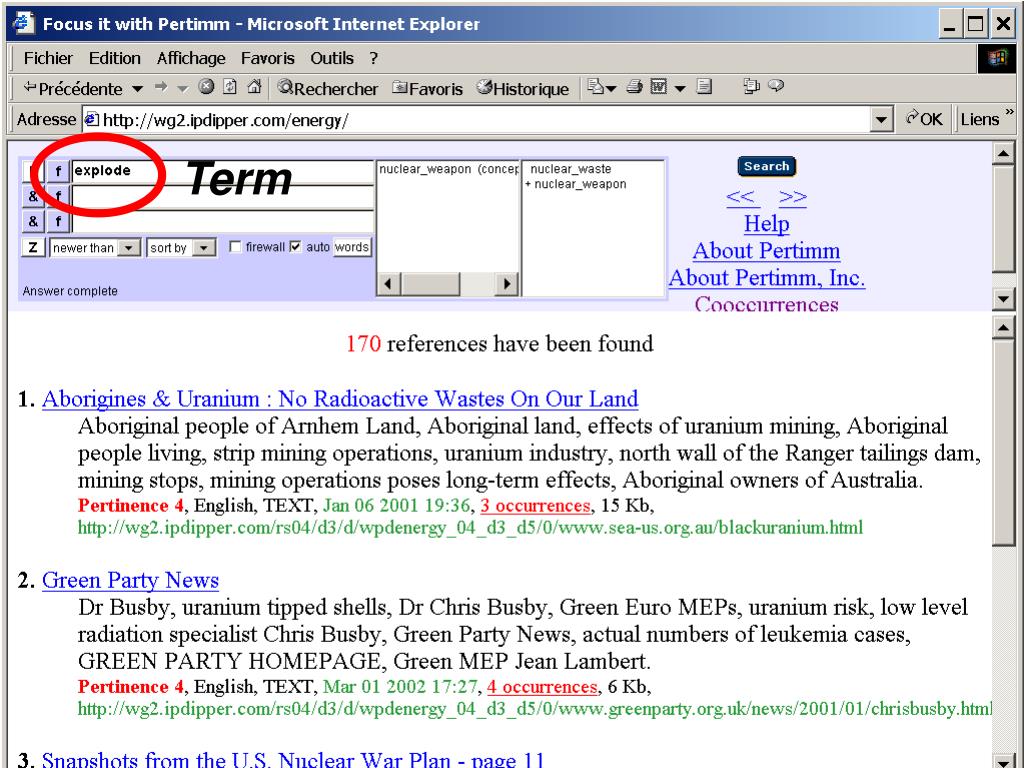
Task: Open the About Pertimm, Inc. link
Action: 767,278
